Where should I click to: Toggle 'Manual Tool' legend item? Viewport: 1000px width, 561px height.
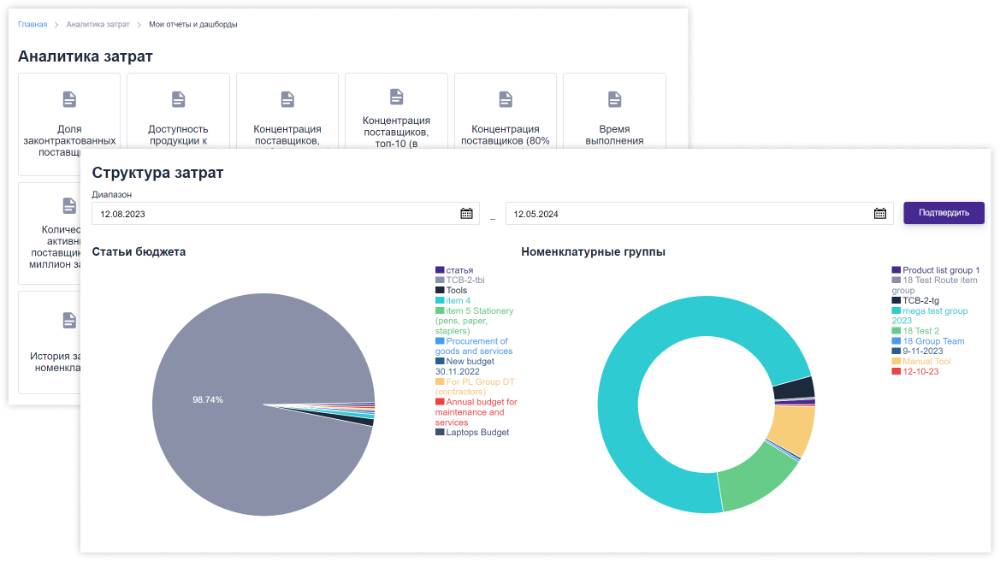926,361
